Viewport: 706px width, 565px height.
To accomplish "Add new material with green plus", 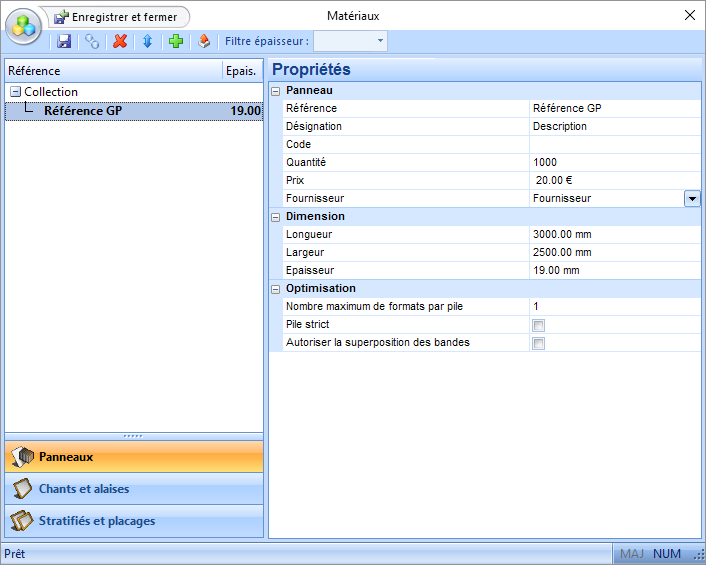I will tap(176, 41).
